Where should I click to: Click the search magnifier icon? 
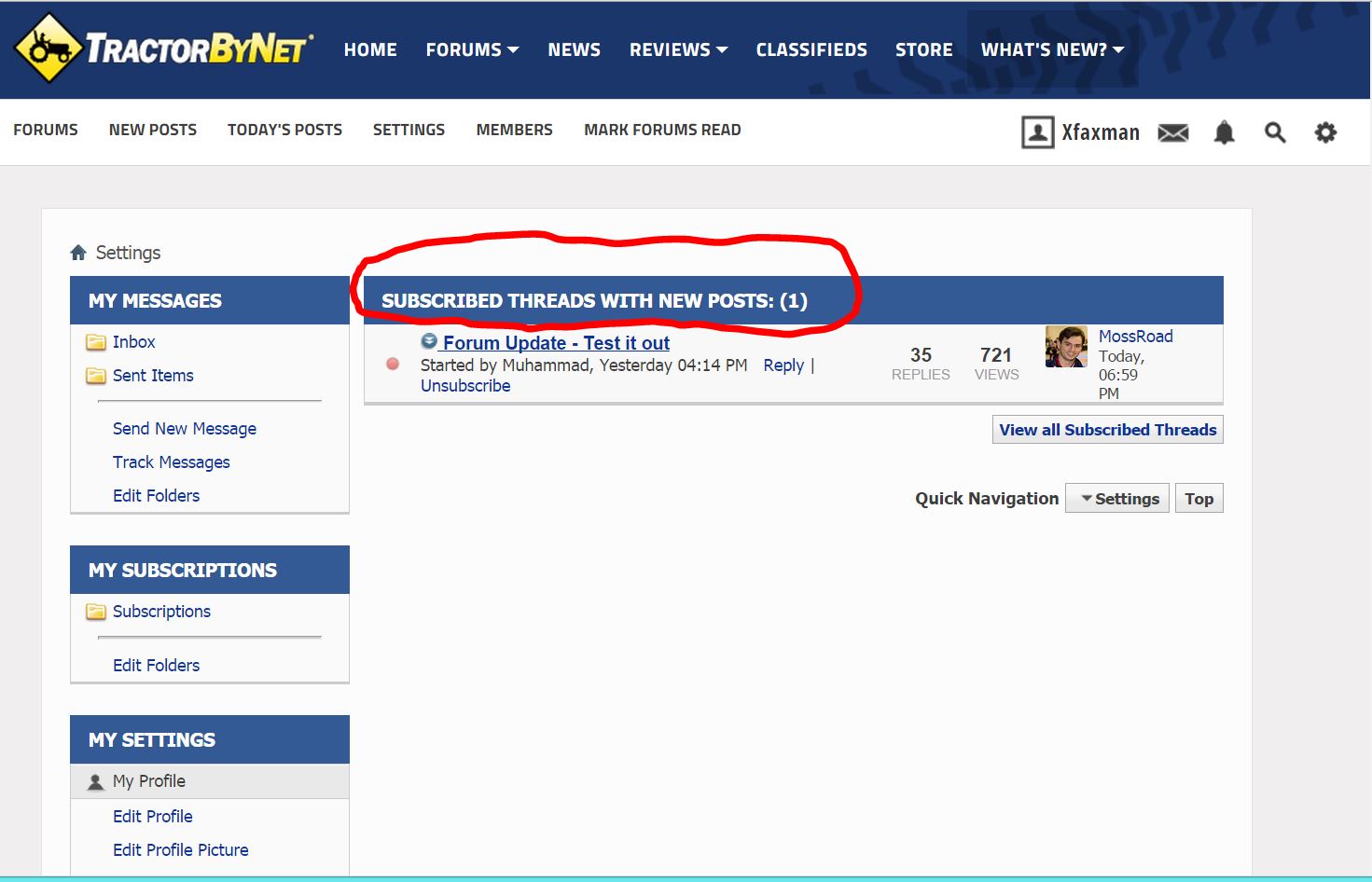(x=1274, y=133)
